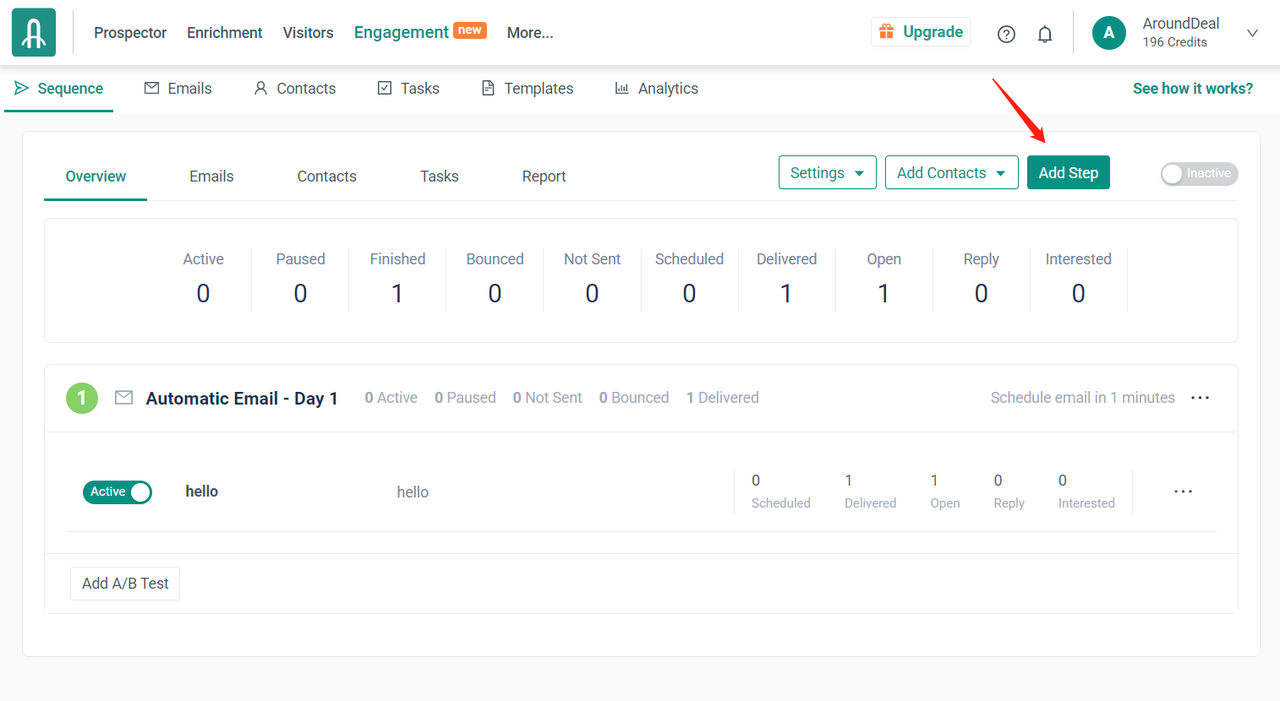Open the See how it works link
Viewport: 1280px width, 701px height.
(x=1192, y=89)
